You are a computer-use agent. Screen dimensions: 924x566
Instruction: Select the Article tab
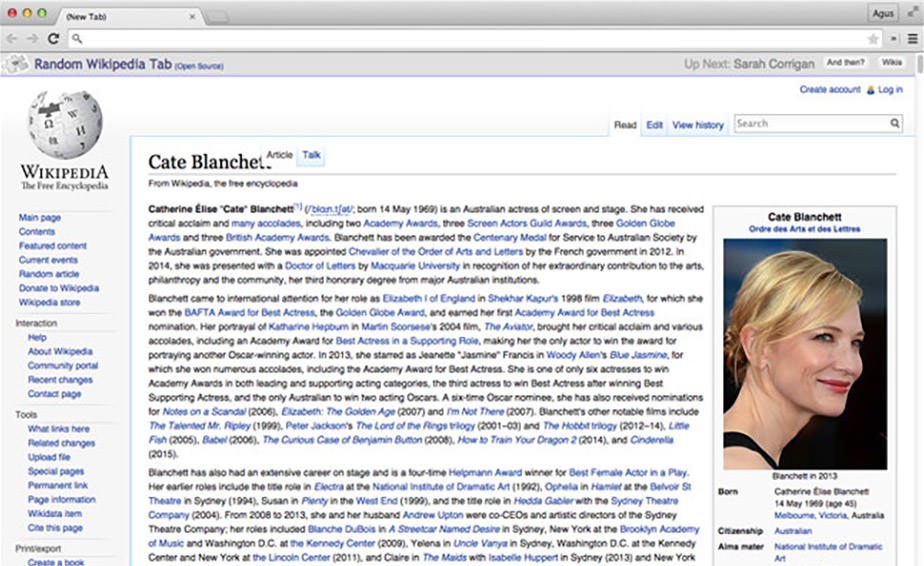point(279,155)
